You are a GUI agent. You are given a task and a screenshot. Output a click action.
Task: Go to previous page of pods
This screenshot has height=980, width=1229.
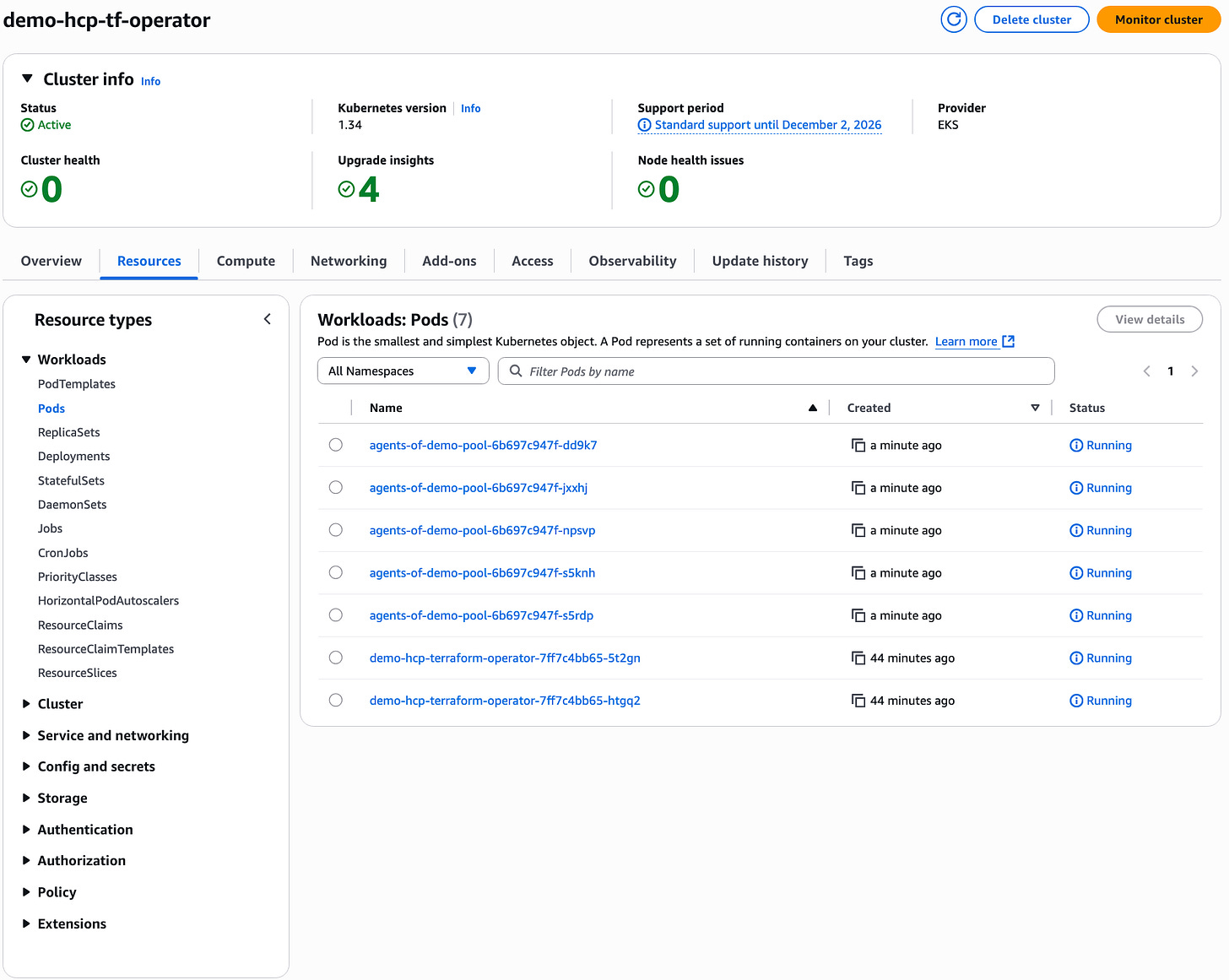(1146, 371)
